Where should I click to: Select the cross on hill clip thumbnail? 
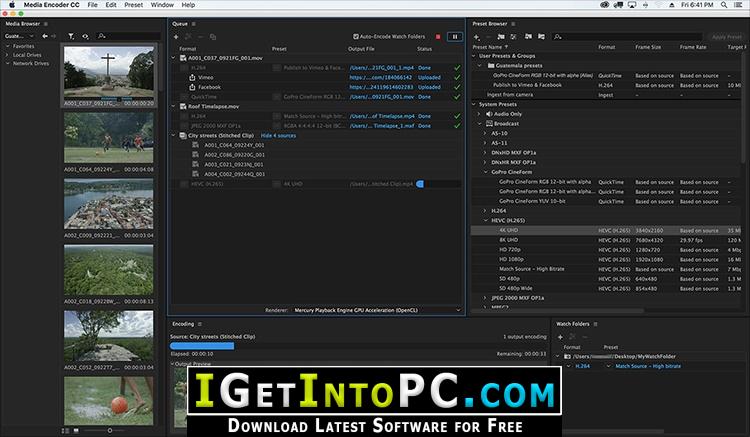[109, 72]
